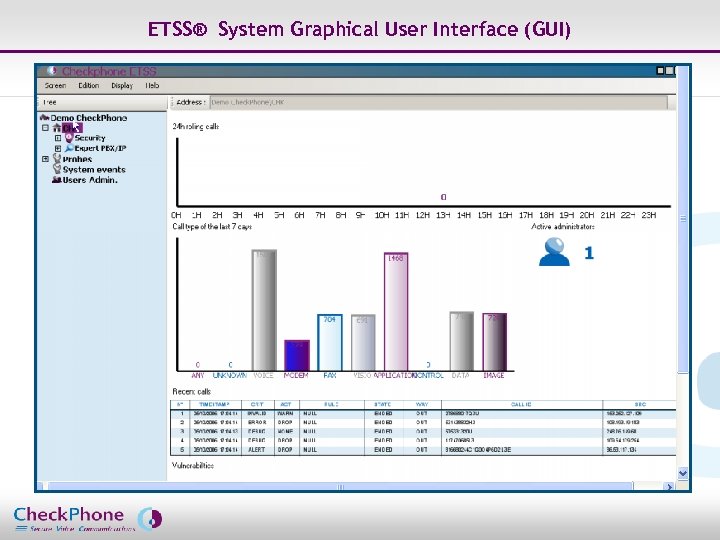
Task: Click the vertical scrollbar down arrow
Action: (x=683, y=473)
